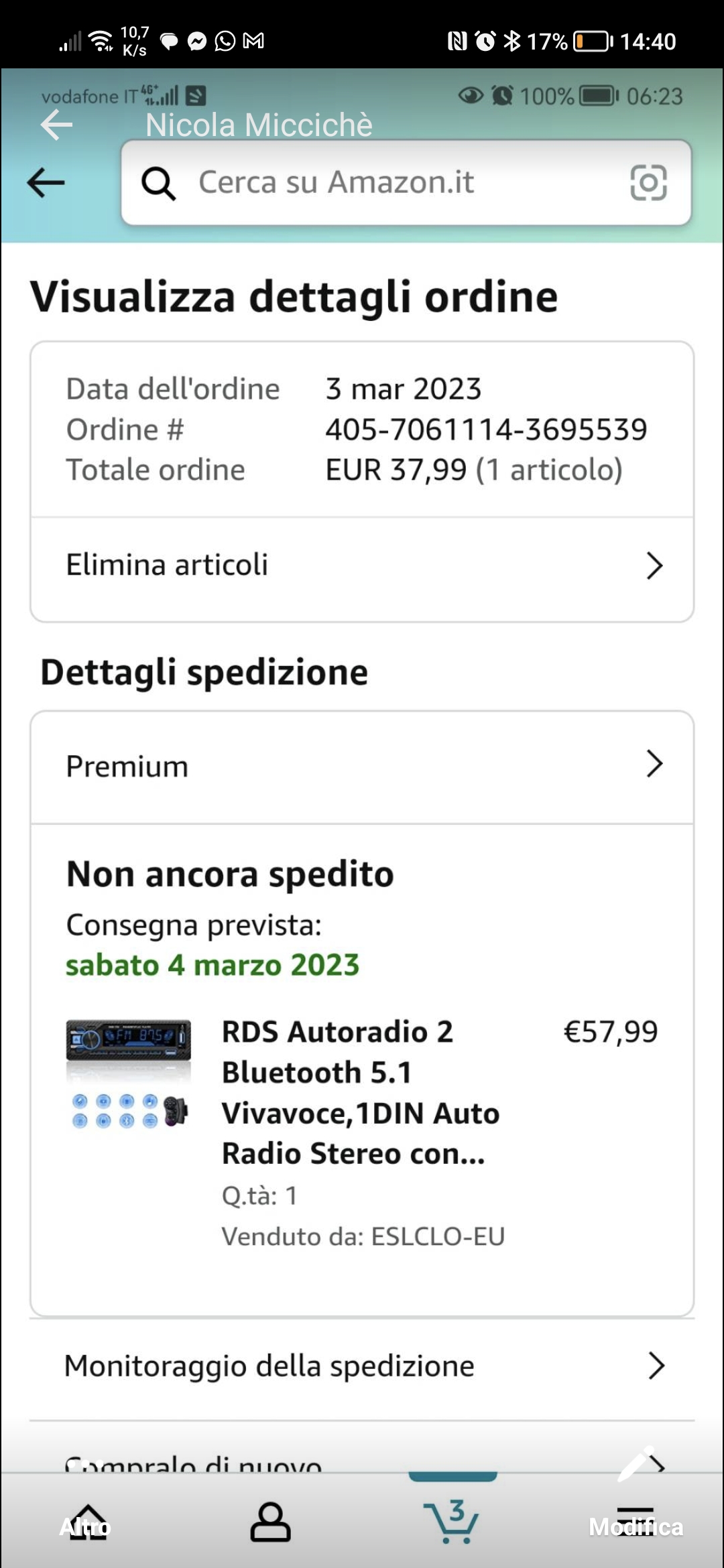Open Monitoraggio della spedizione link

pos(269,1366)
